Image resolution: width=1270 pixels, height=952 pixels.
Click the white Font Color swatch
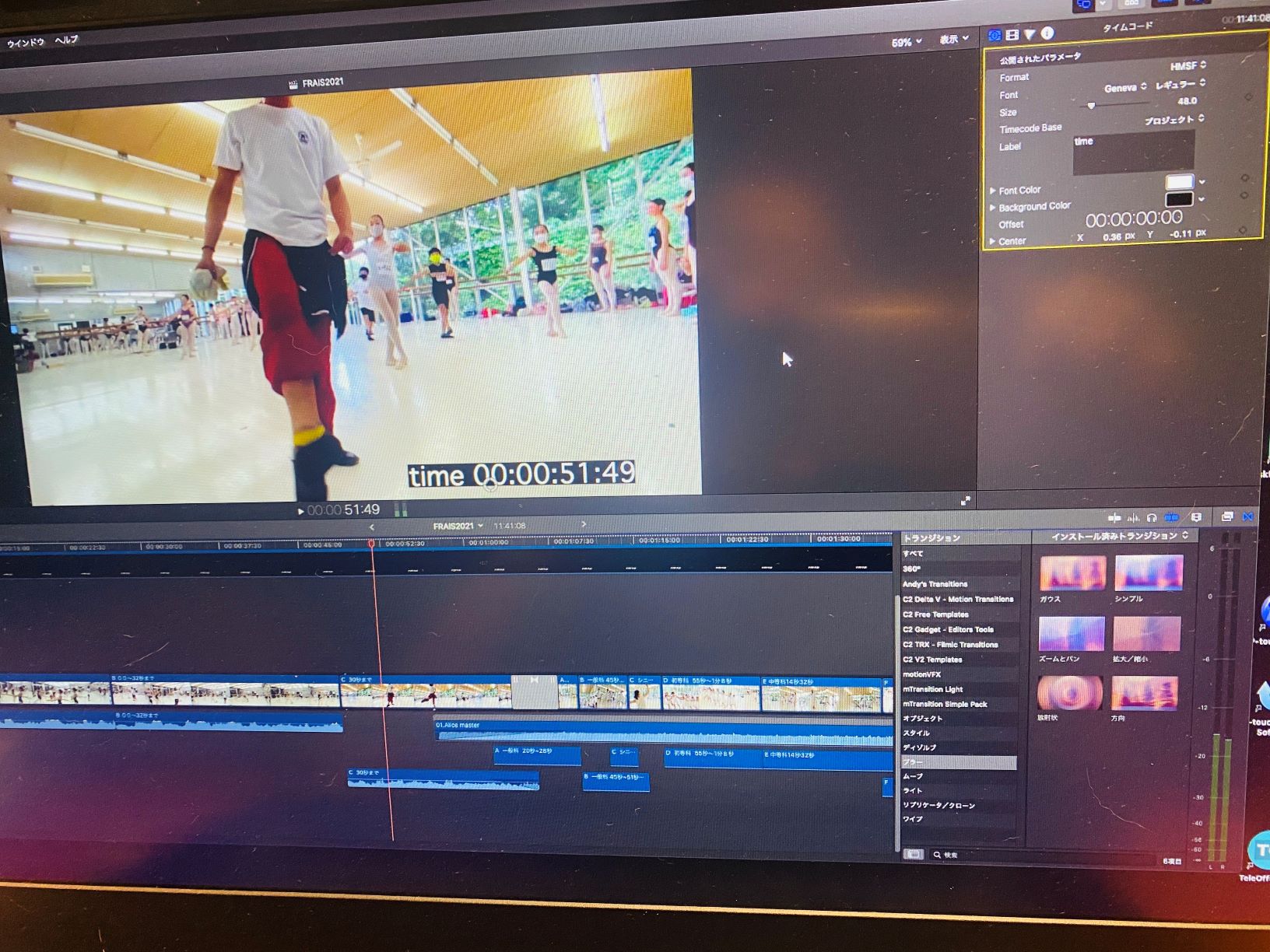click(1179, 182)
